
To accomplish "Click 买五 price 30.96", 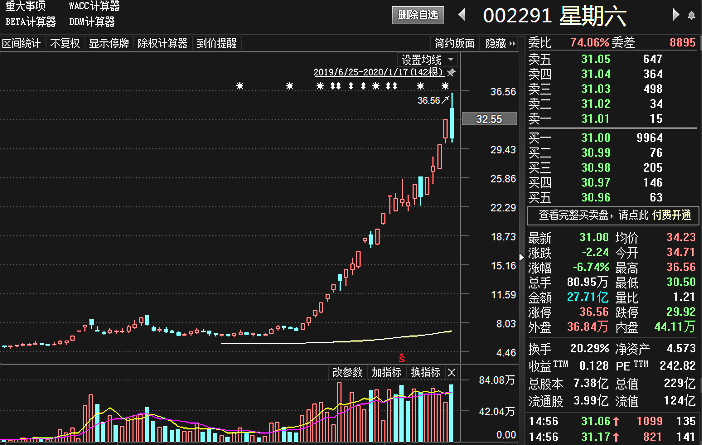I will coord(595,197).
